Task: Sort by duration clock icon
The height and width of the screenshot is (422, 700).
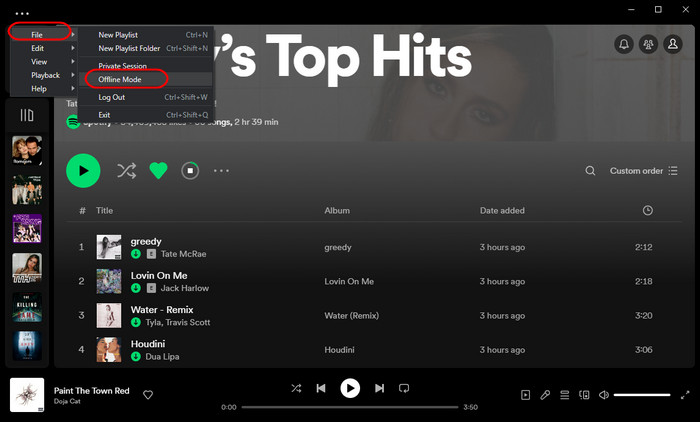Action: 647,210
